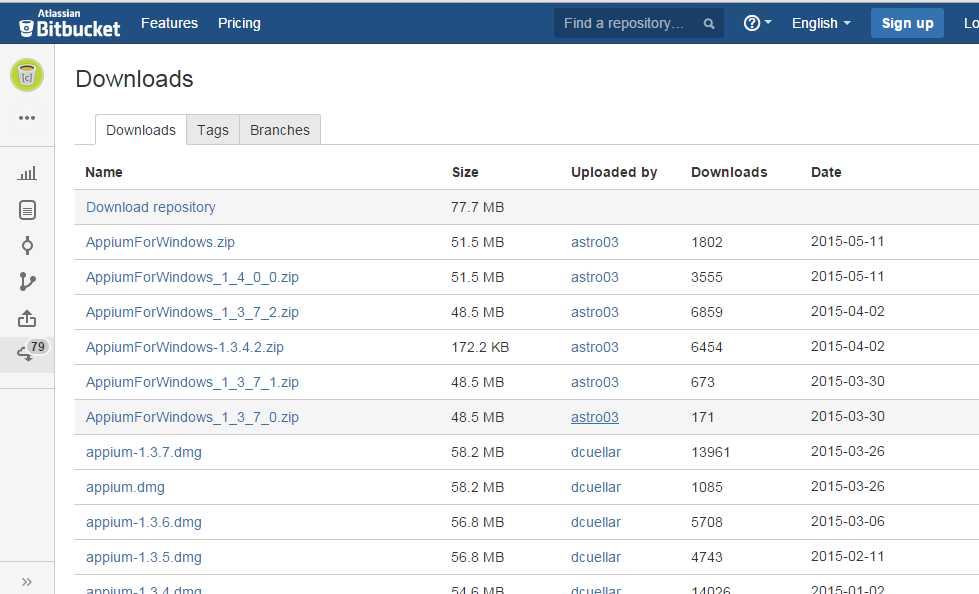The image size is (979, 594).
Task: Switch to the Tags tab
Action: (213, 130)
